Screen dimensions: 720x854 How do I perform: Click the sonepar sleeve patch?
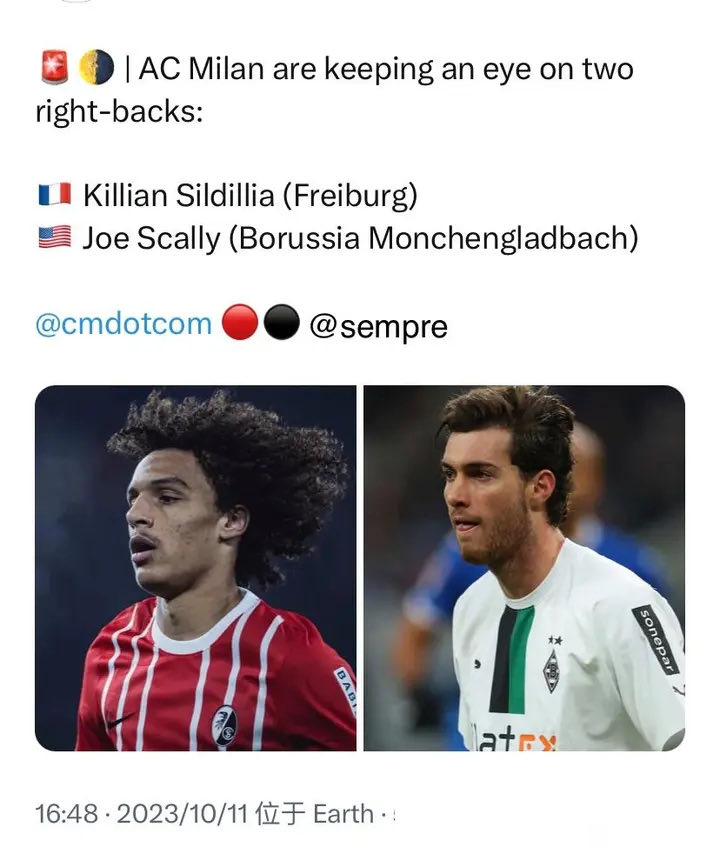click(x=655, y=639)
